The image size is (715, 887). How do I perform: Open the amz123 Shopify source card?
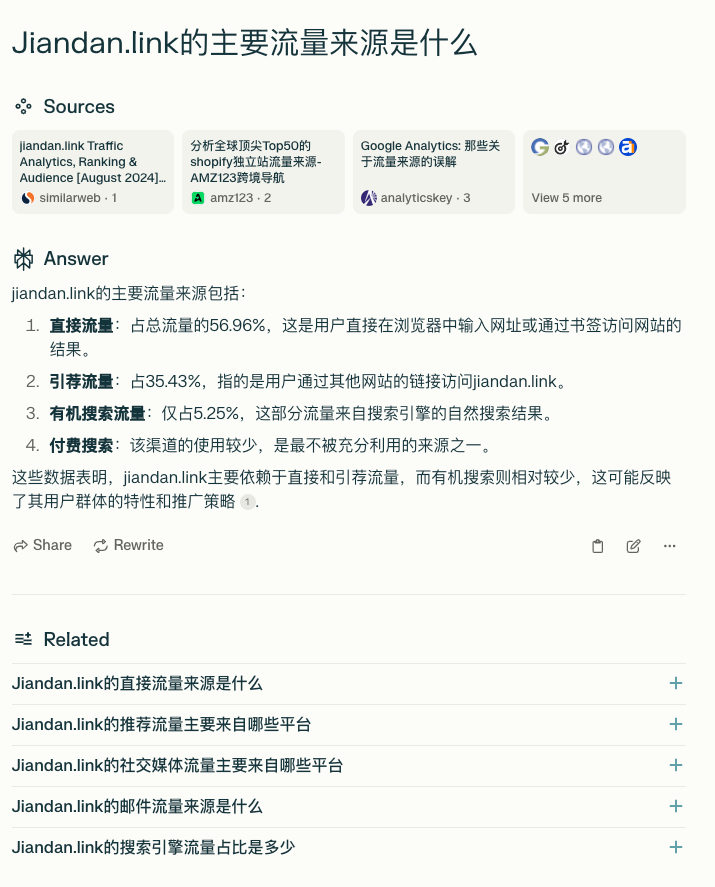pos(263,172)
